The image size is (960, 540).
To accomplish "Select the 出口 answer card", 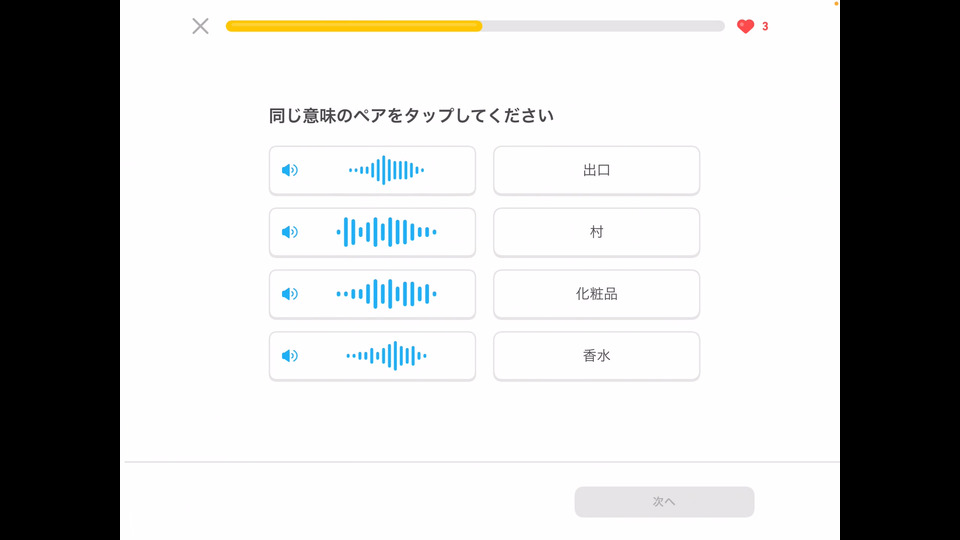I will (x=596, y=171).
